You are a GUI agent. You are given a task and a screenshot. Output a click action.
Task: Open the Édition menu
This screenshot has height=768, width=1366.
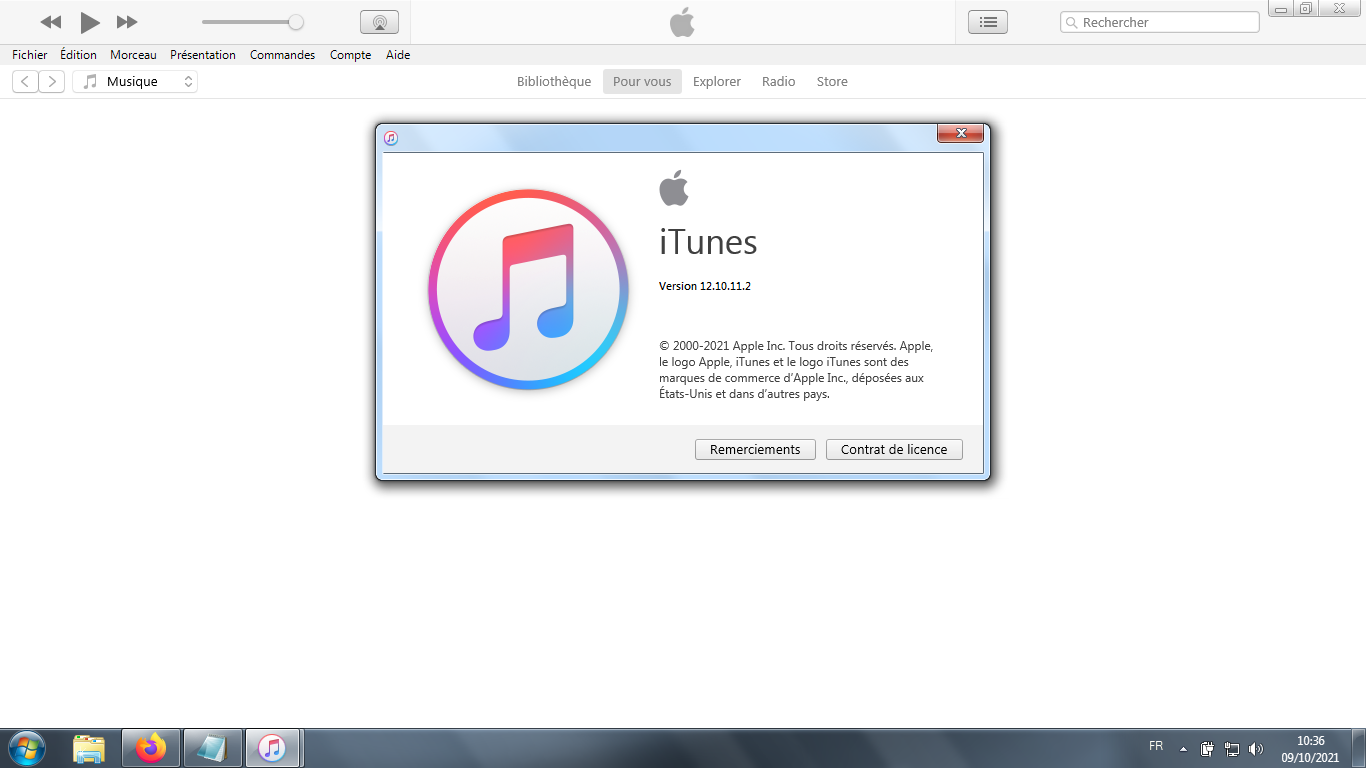click(x=78, y=55)
